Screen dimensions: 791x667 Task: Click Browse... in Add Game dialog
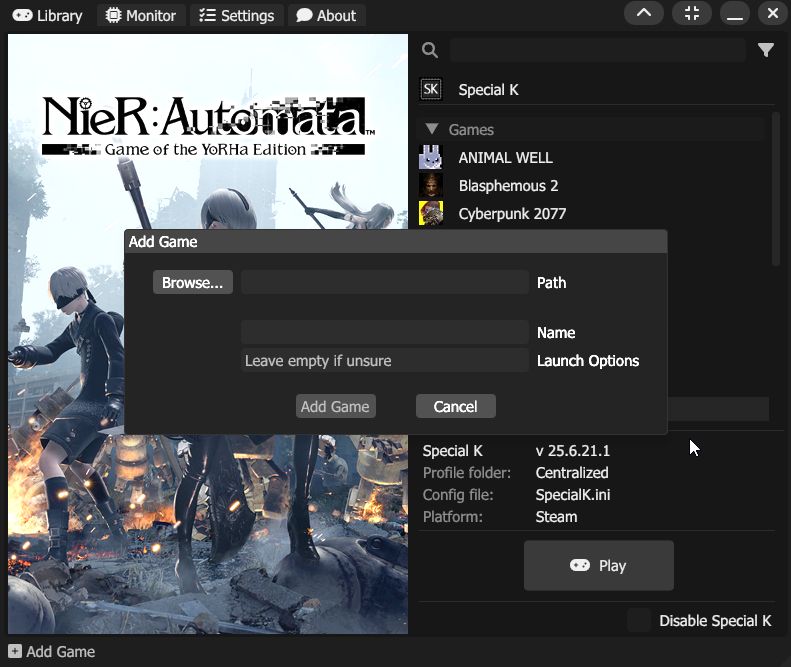[x=193, y=283]
